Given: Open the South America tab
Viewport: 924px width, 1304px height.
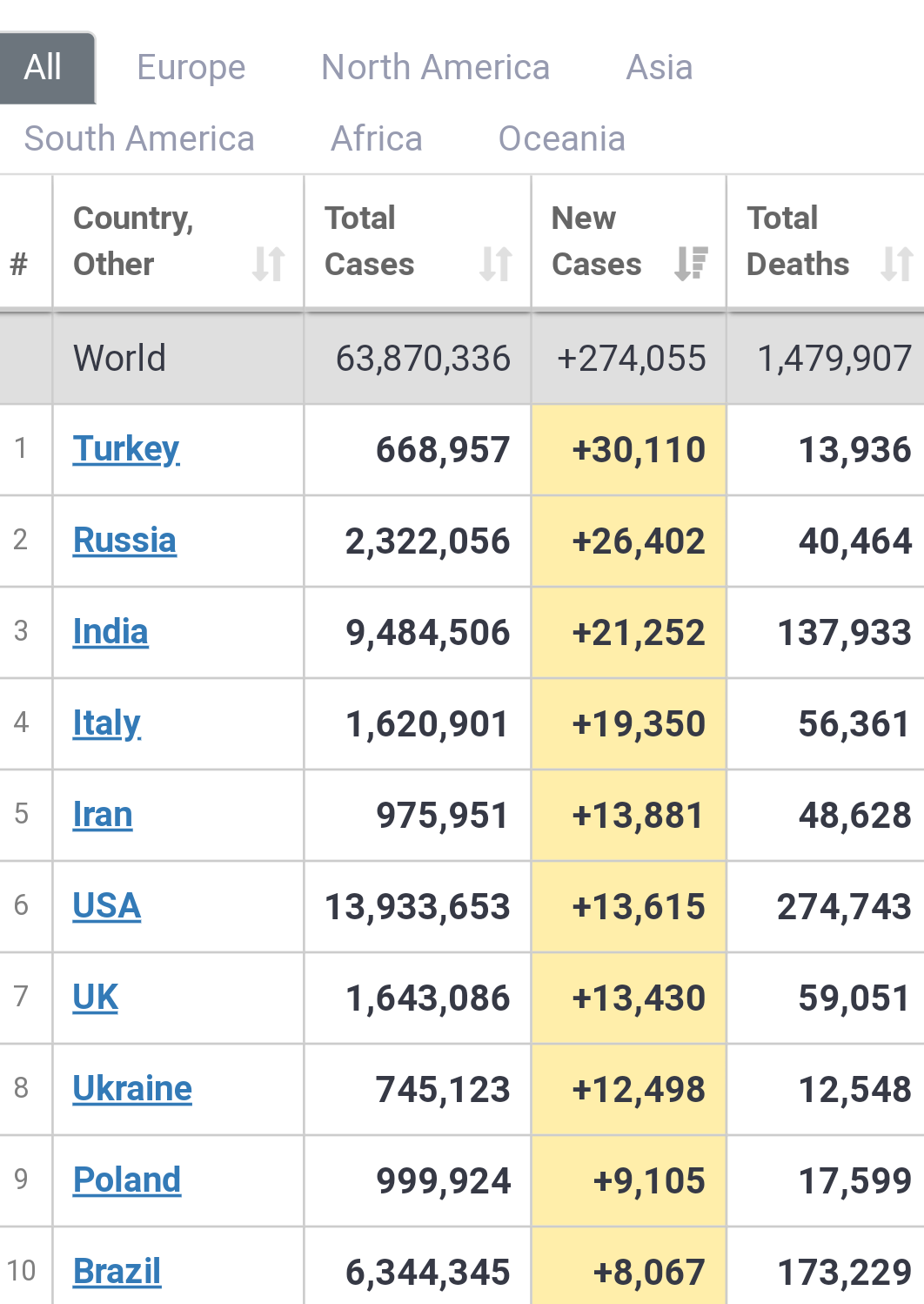Looking at the screenshot, I should click(139, 138).
